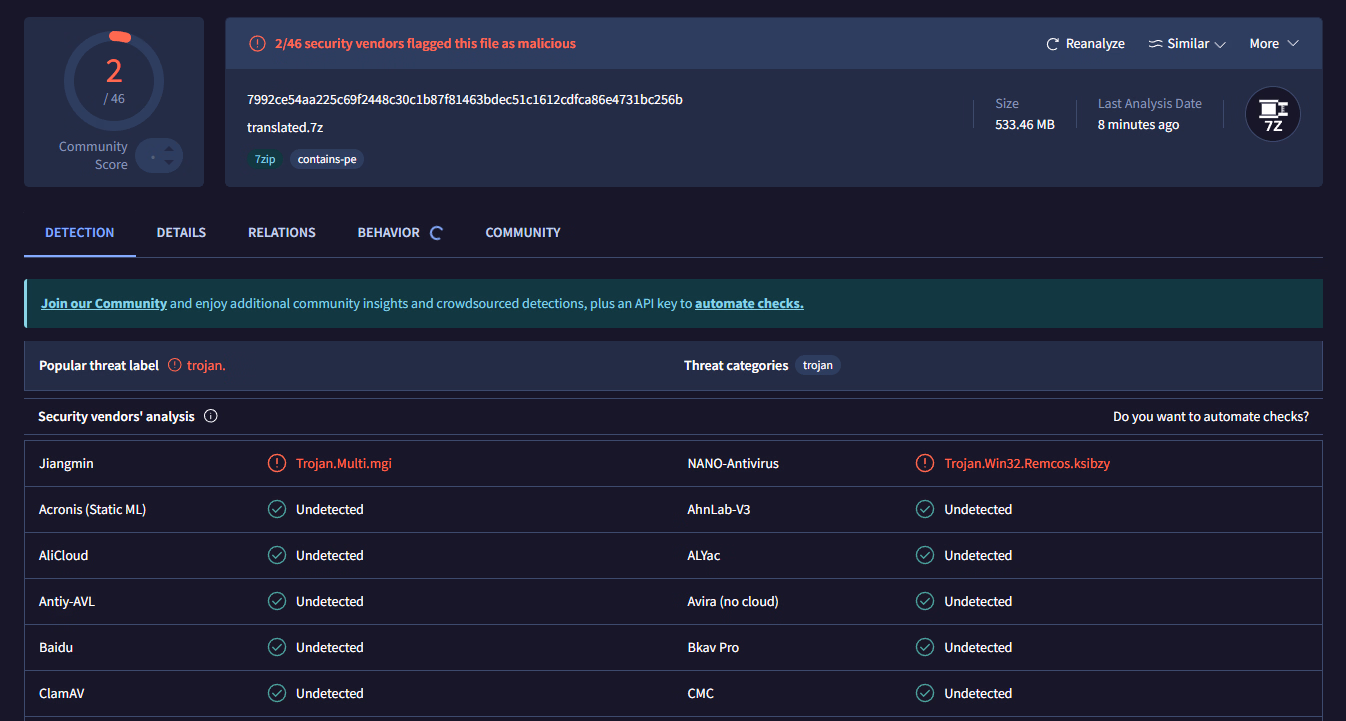
Task: Click the alert icon next to Popular threat label
Action: tap(175, 365)
